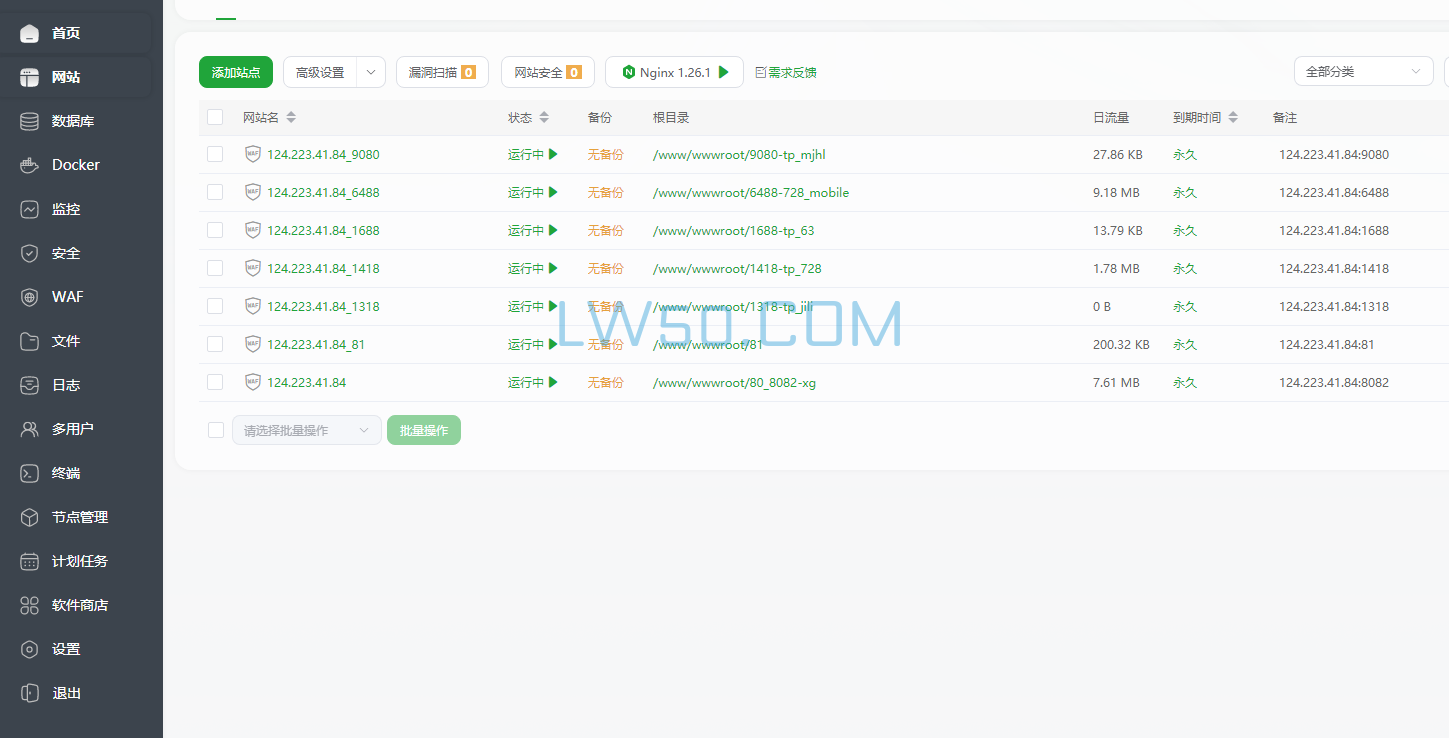Check the select-all checkbox in table header
The width and height of the screenshot is (1449, 738).
(x=215, y=117)
